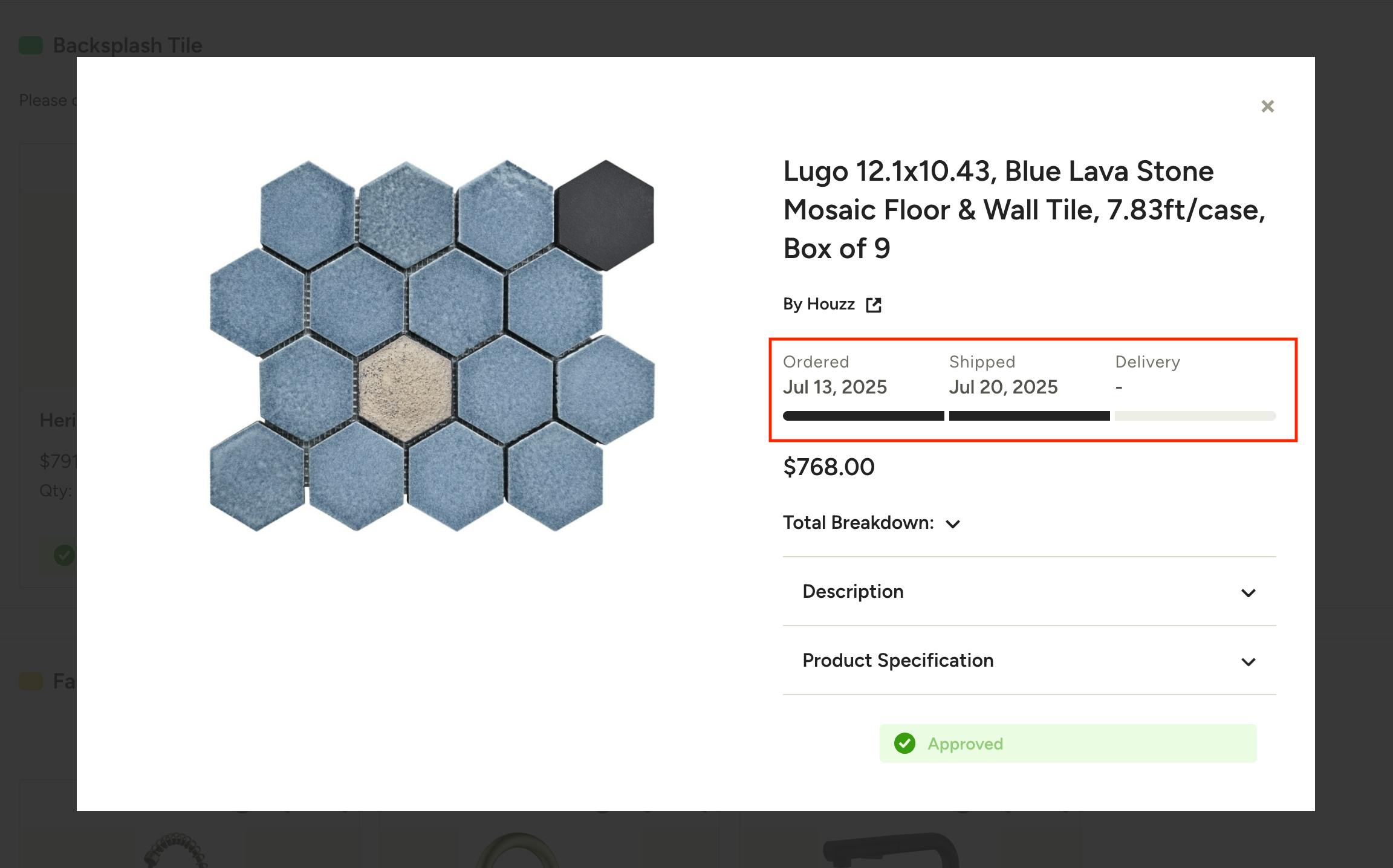The image size is (1393, 868).
Task: Expand the Product Specification chevron
Action: coord(1248,661)
